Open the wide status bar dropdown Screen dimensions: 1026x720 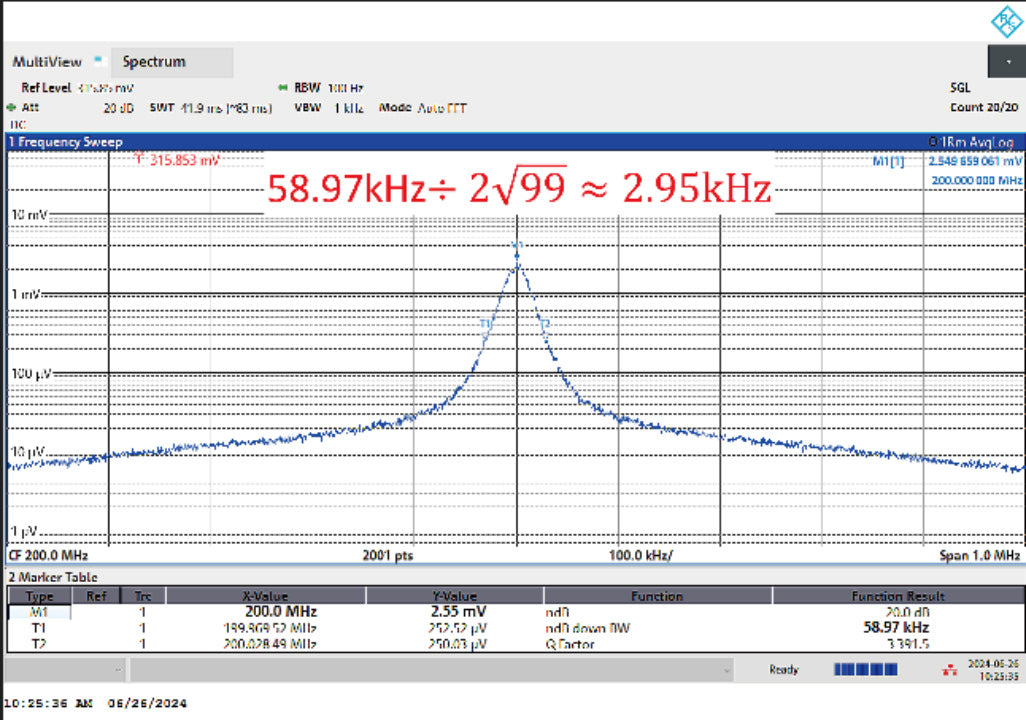click(431, 670)
